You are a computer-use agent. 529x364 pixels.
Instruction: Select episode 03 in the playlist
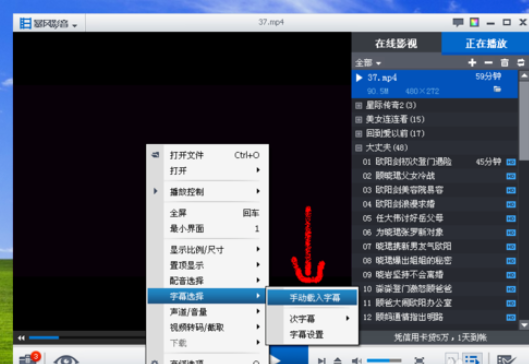[x=435, y=190]
